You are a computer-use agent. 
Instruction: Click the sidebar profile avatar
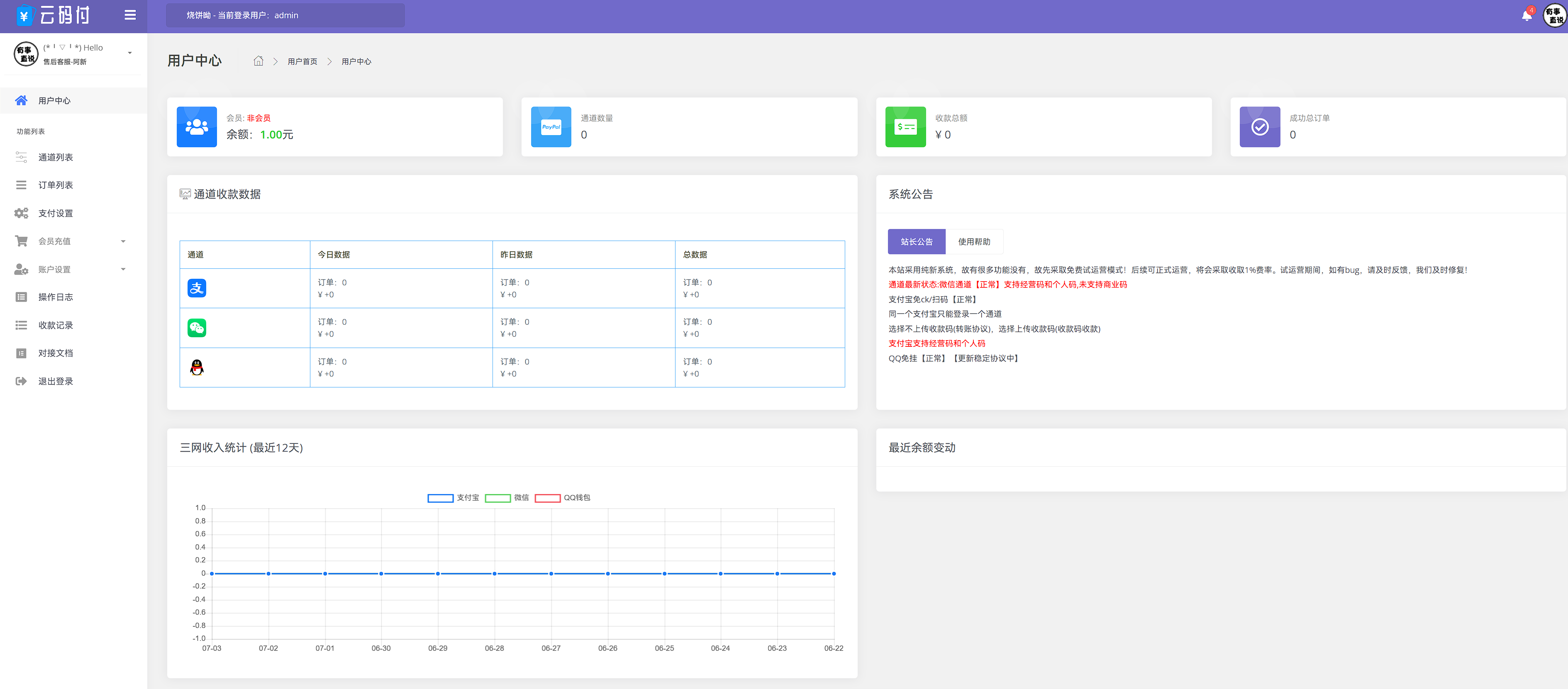[x=26, y=54]
